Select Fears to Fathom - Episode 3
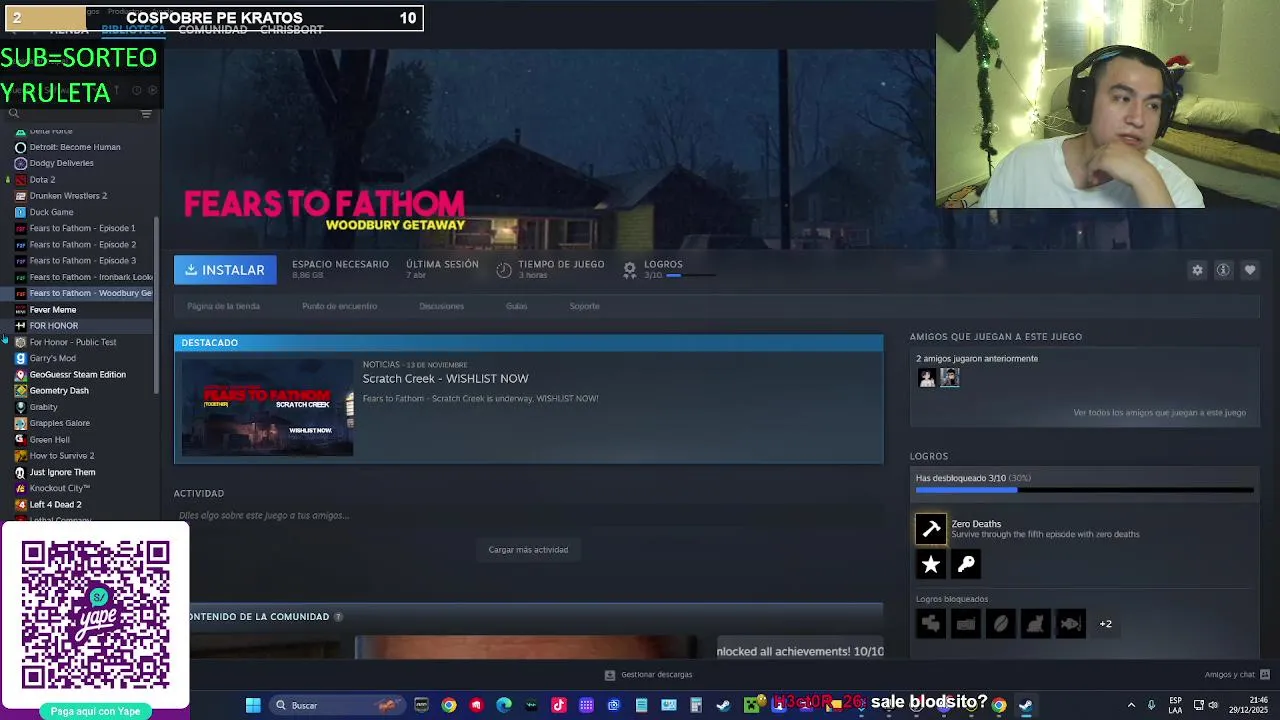Screen dimensions: 1280x720 tap(82, 261)
